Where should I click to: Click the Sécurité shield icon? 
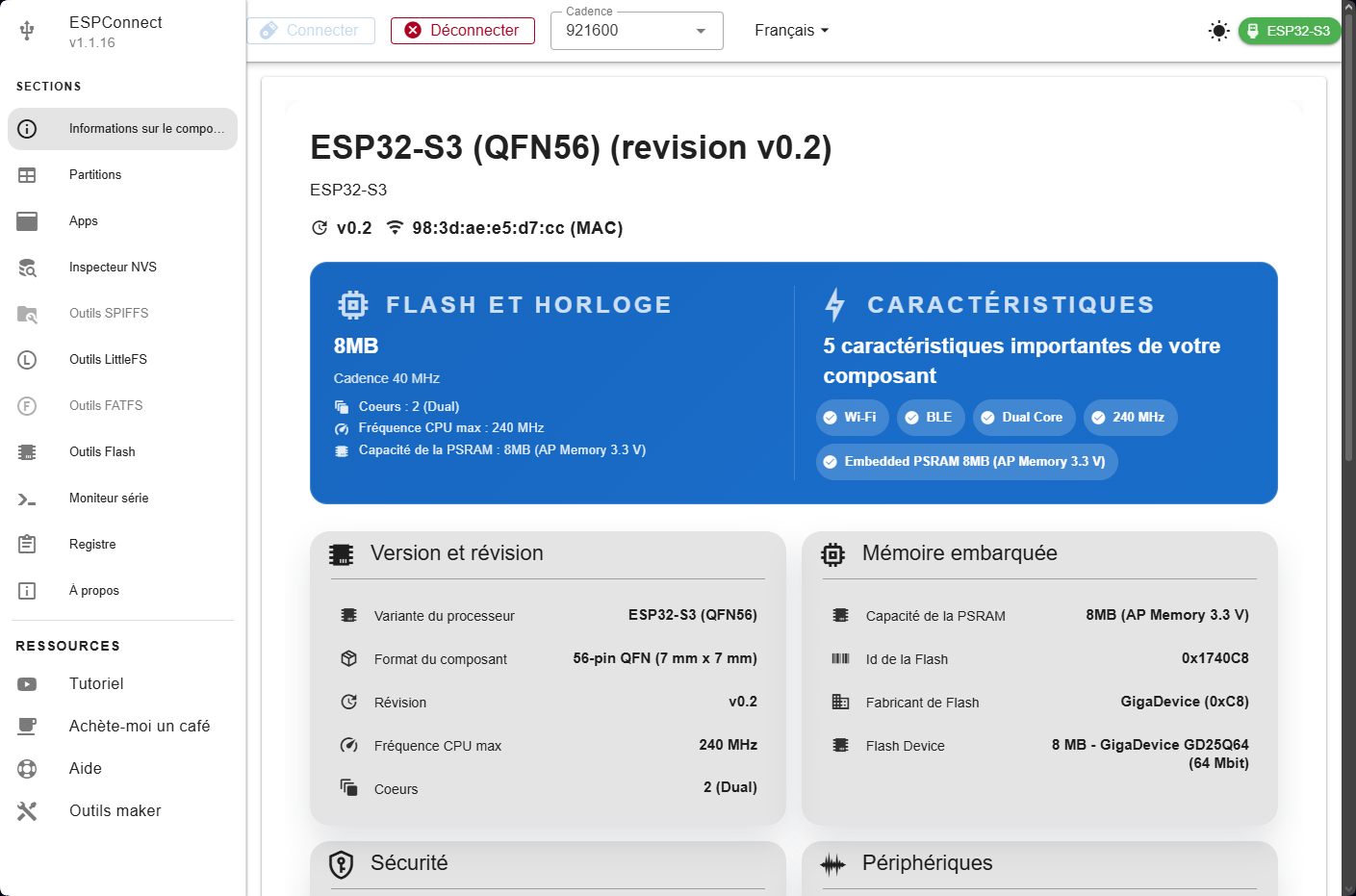point(341,864)
